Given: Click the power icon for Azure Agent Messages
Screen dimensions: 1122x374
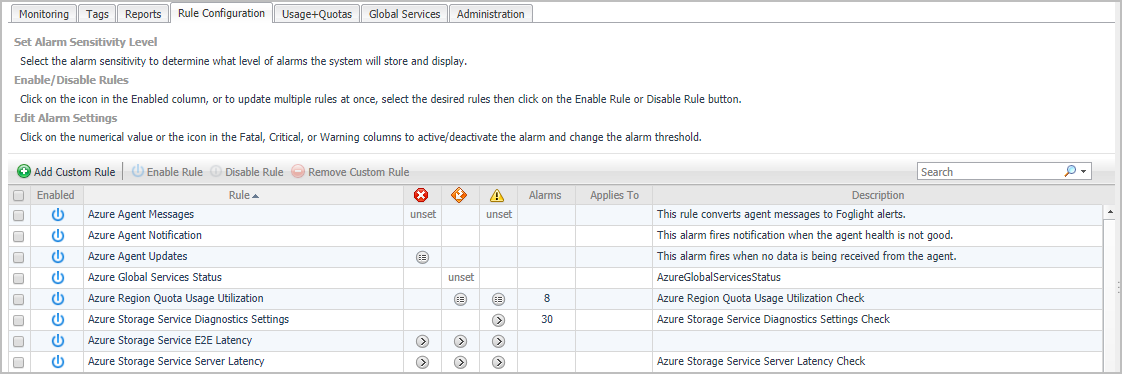Looking at the screenshot, I should pyautogui.click(x=58, y=214).
